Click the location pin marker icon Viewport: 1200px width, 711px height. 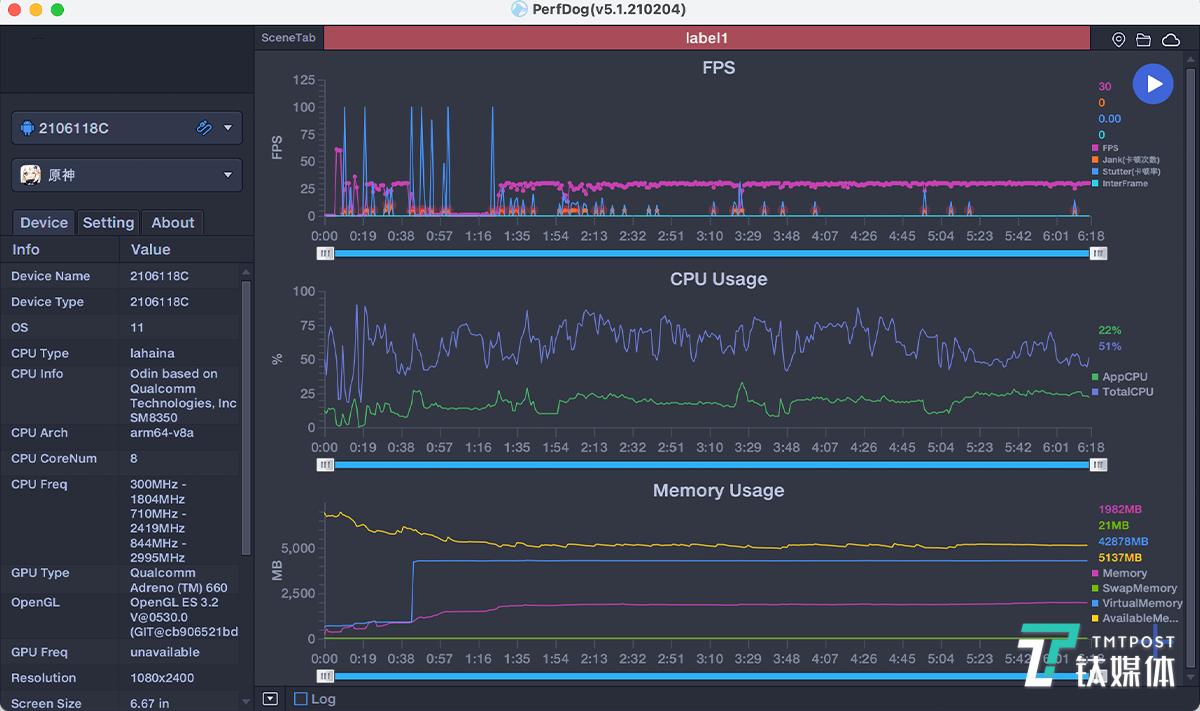click(1118, 39)
